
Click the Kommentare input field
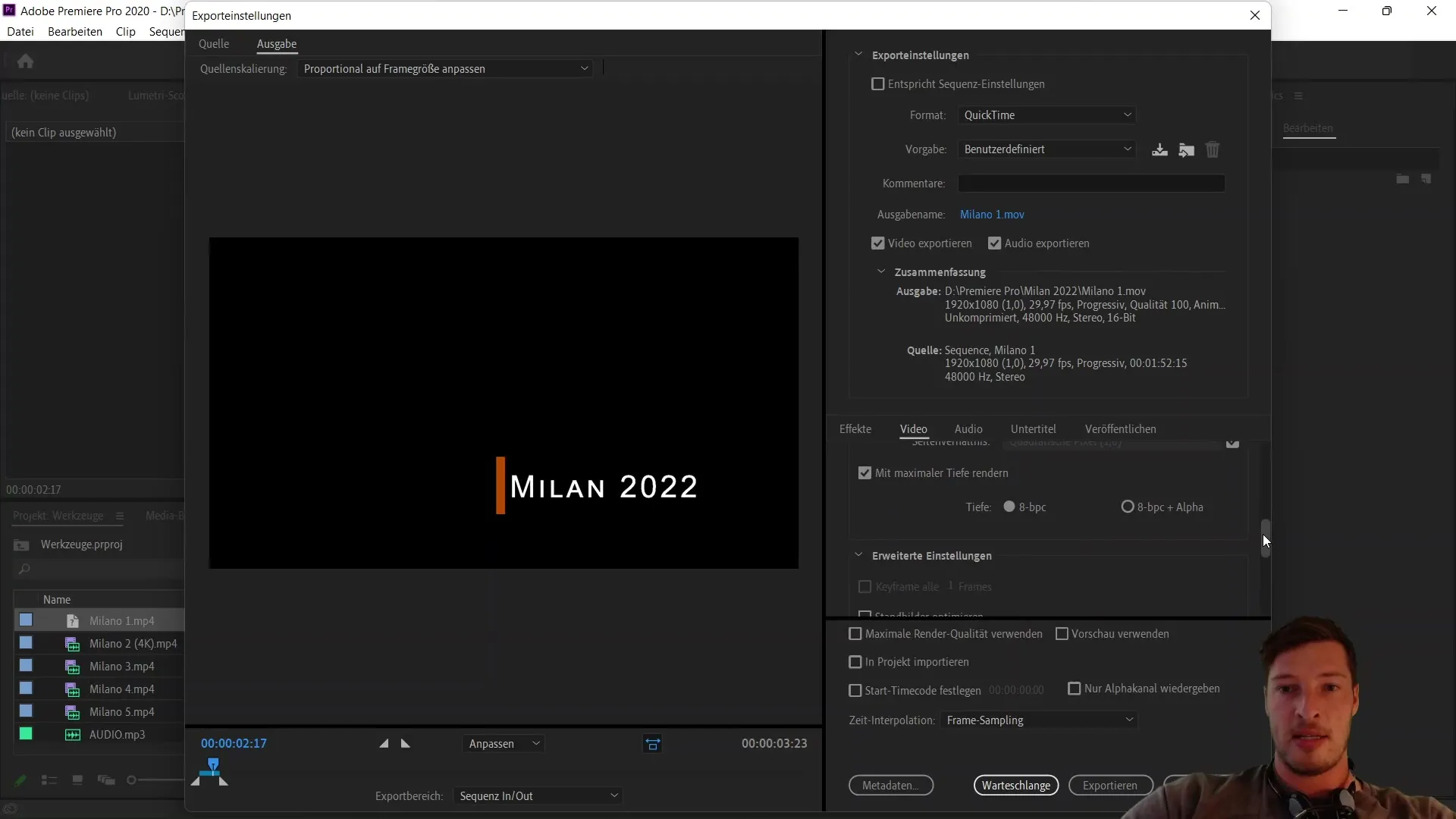point(1091,184)
